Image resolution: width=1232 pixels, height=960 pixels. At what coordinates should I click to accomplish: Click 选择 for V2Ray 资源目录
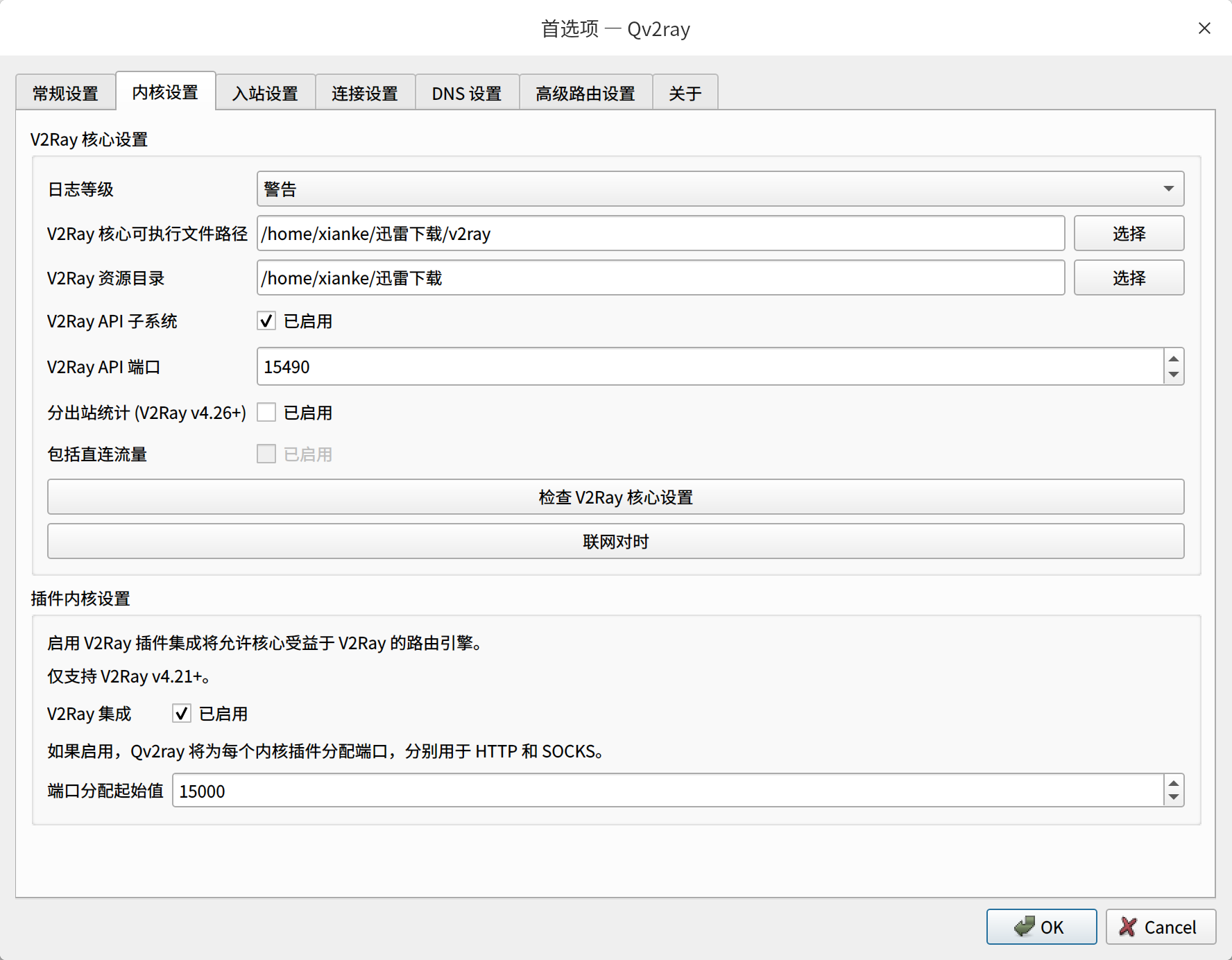coord(1129,278)
